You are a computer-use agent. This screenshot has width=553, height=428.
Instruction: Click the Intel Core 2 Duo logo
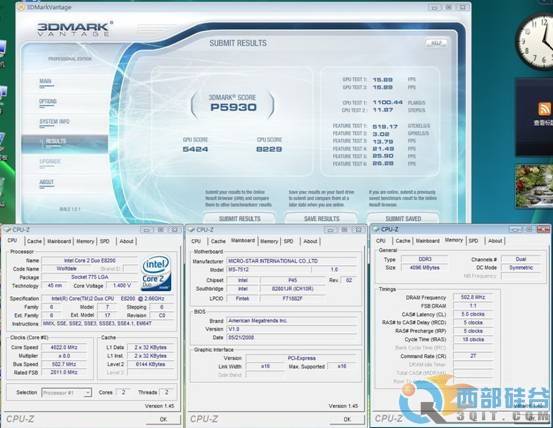(156, 273)
